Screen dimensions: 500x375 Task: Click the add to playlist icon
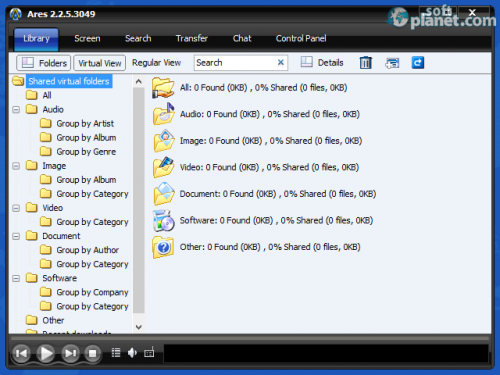392,63
